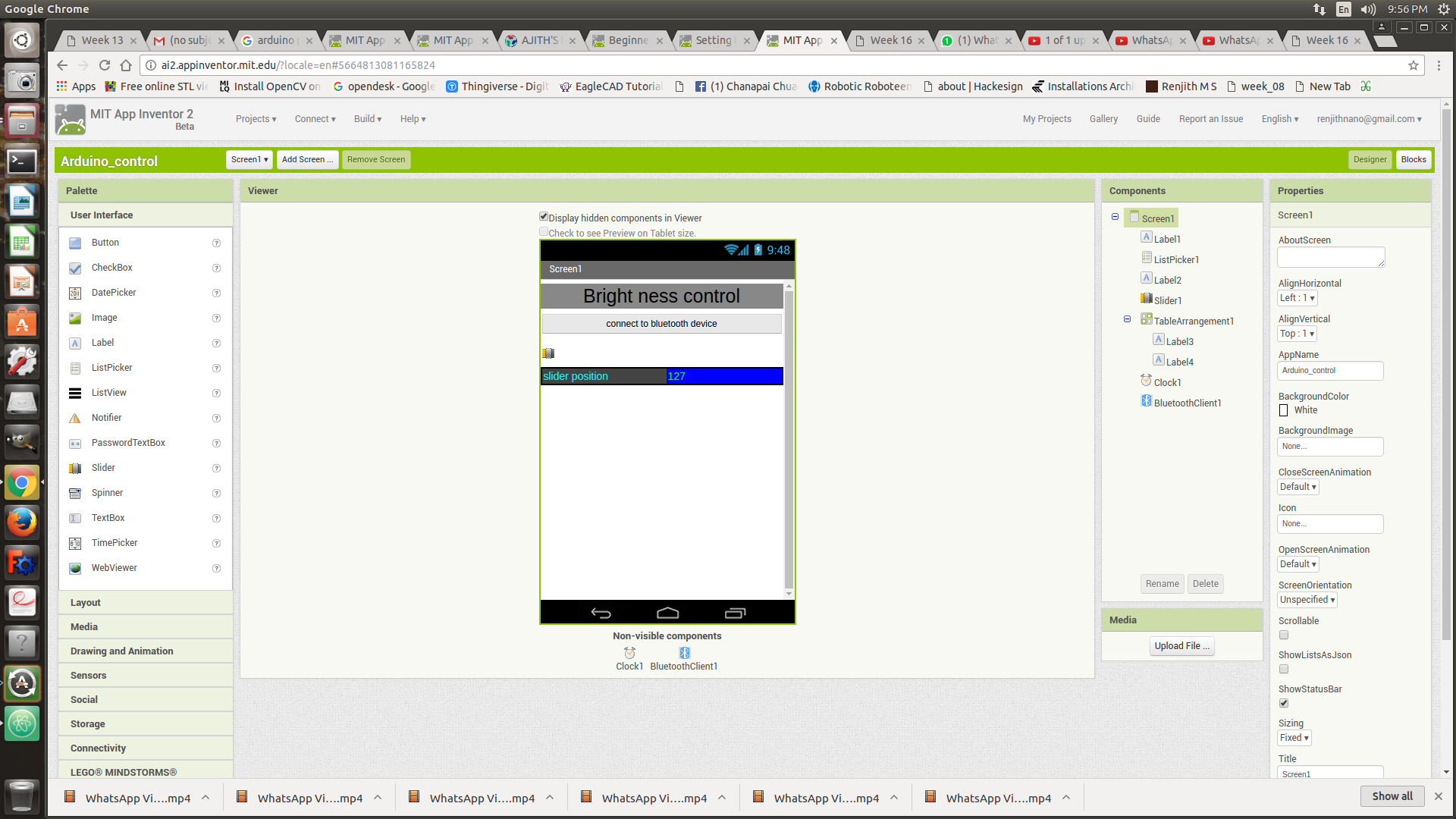Screen dimensions: 1456x819
Task: Open the Projects menu
Action: [256, 119]
